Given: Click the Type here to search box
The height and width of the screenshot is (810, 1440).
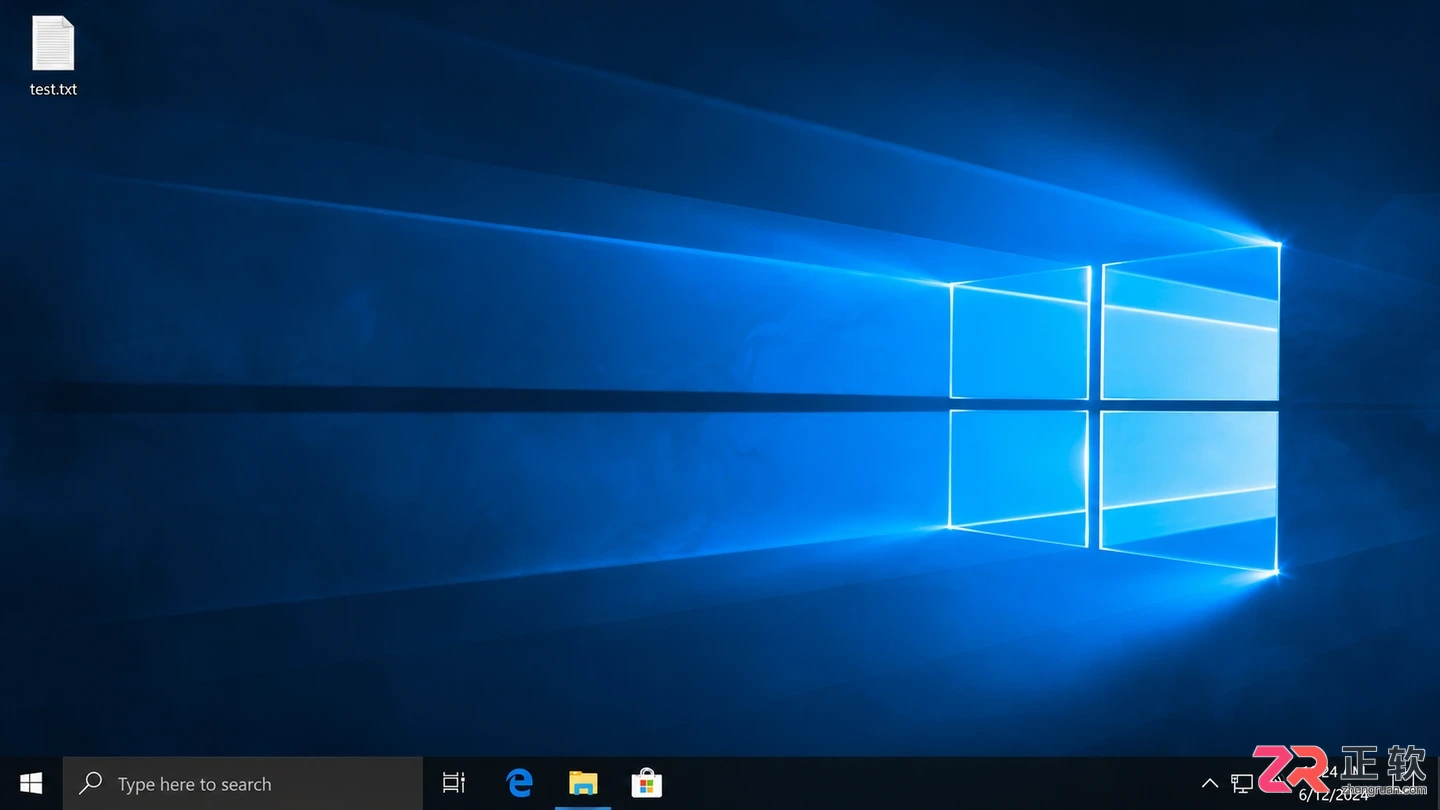Looking at the screenshot, I should click(243, 783).
